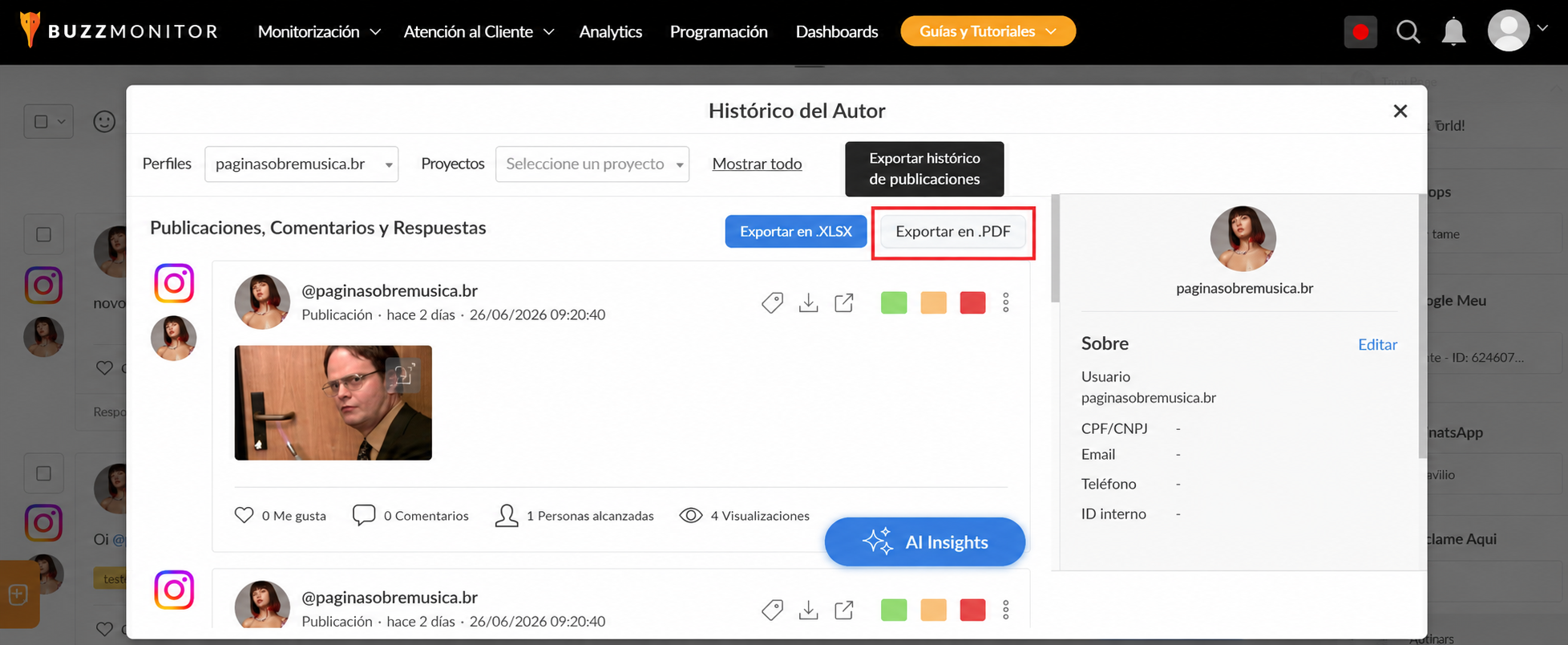This screenshot has width=1568, height=645.
Task: Mark first publication with green sentiment
Action: pyautogui.click(x=894, y=302)
